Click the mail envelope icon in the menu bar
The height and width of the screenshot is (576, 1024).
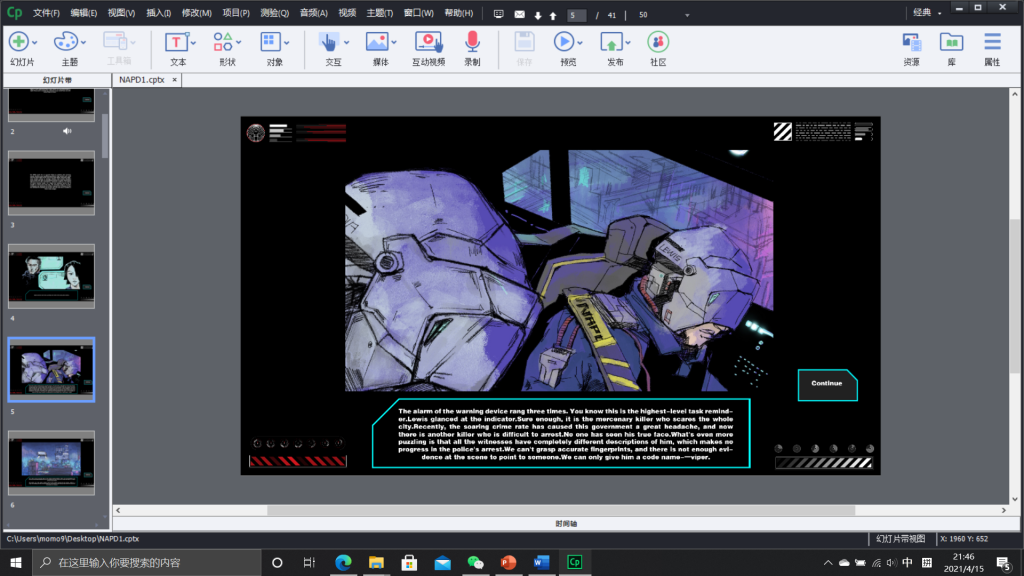(x=520, y=14)
